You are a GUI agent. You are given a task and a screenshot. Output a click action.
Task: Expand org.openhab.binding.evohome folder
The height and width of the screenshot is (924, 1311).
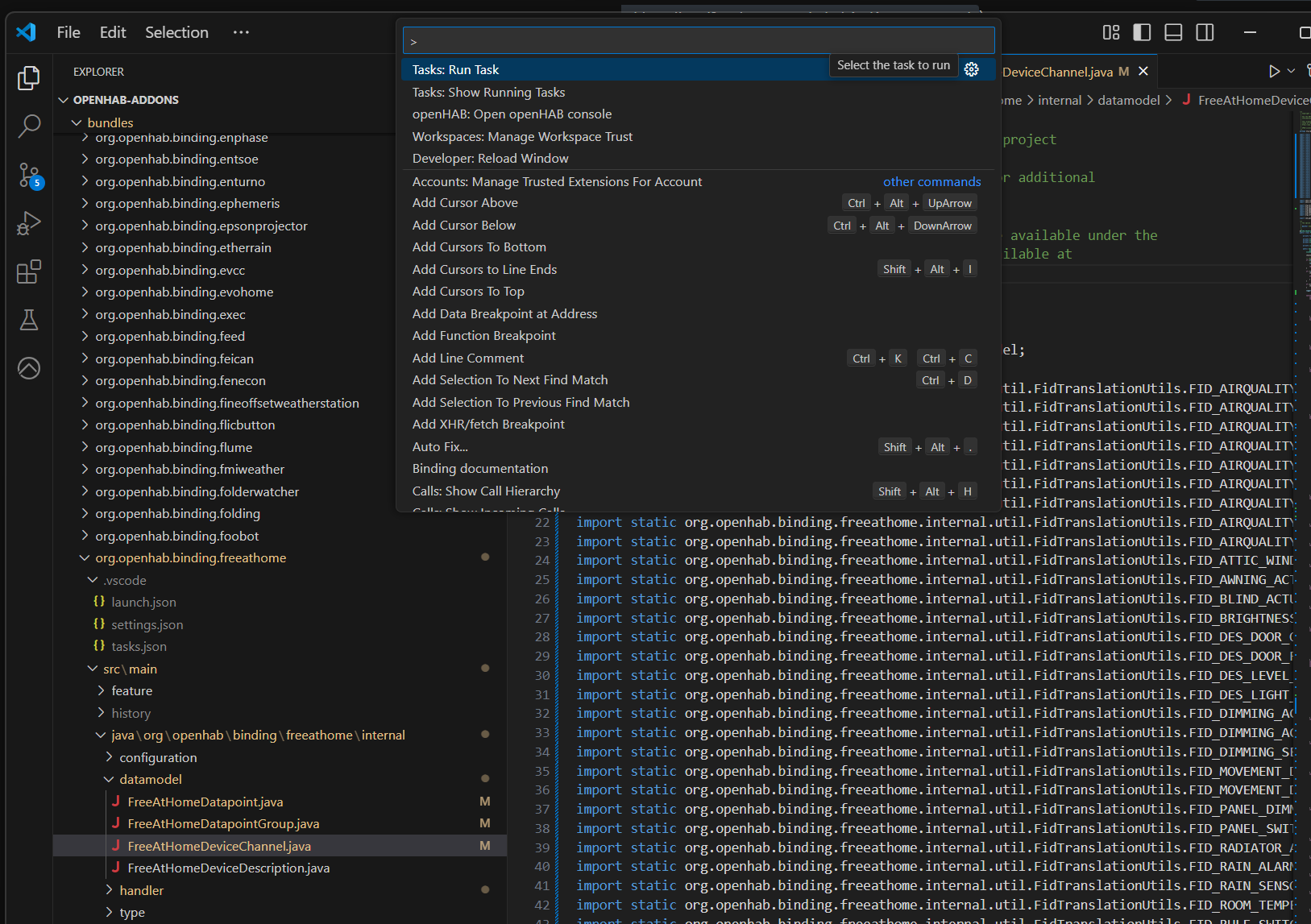[185, 292]
